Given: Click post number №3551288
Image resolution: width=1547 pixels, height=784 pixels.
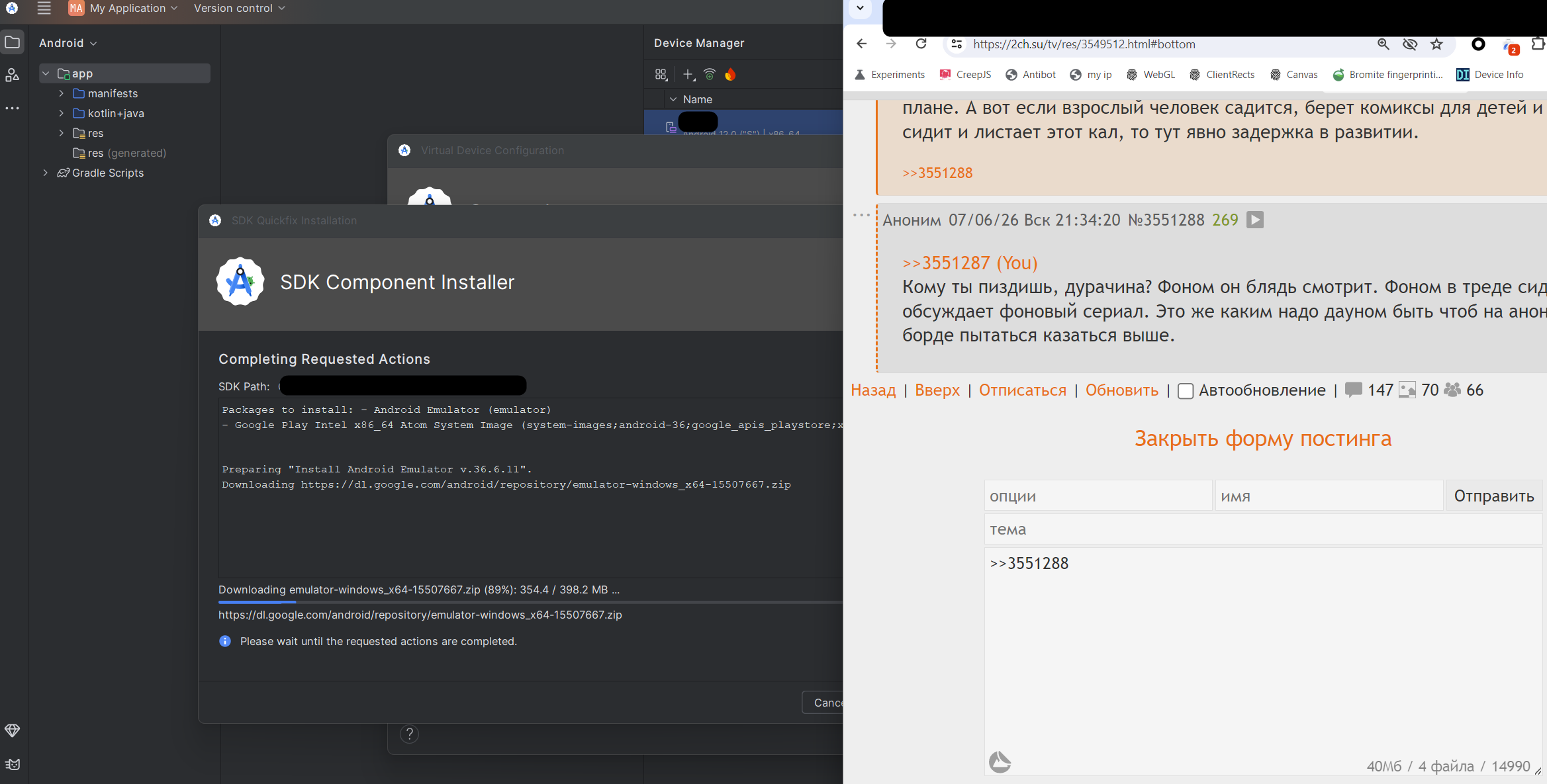Looking at the screenshot, I should click(1166, 220).
